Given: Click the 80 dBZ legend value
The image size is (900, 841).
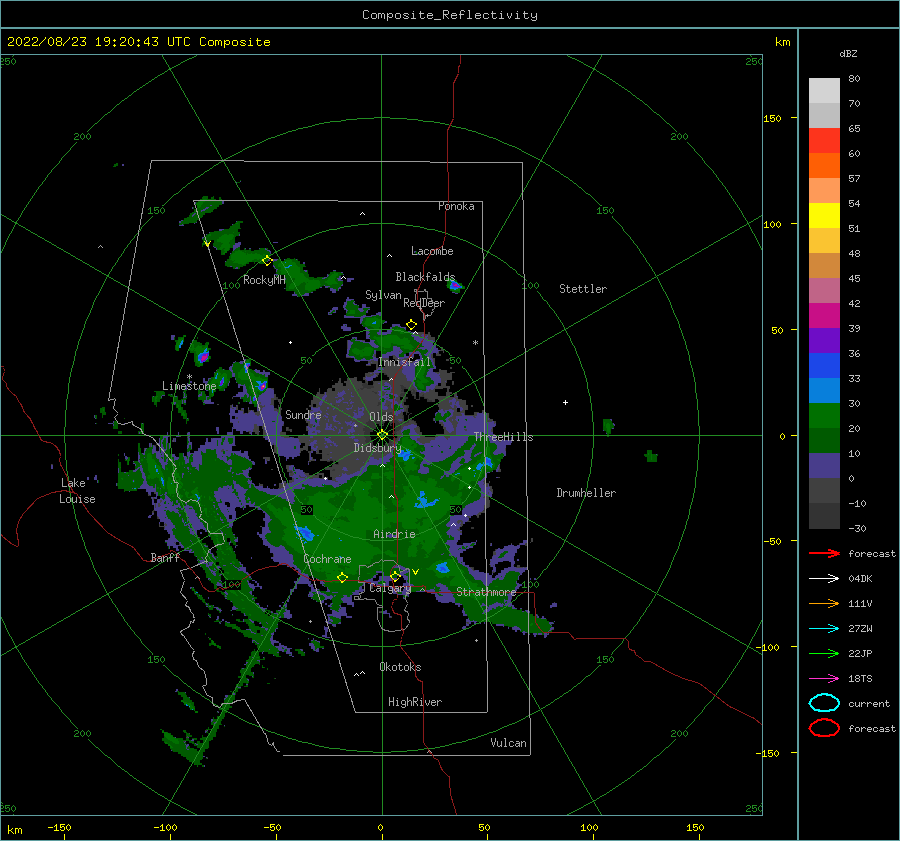Looking at the screenshot, I should [x=854, y=79].
